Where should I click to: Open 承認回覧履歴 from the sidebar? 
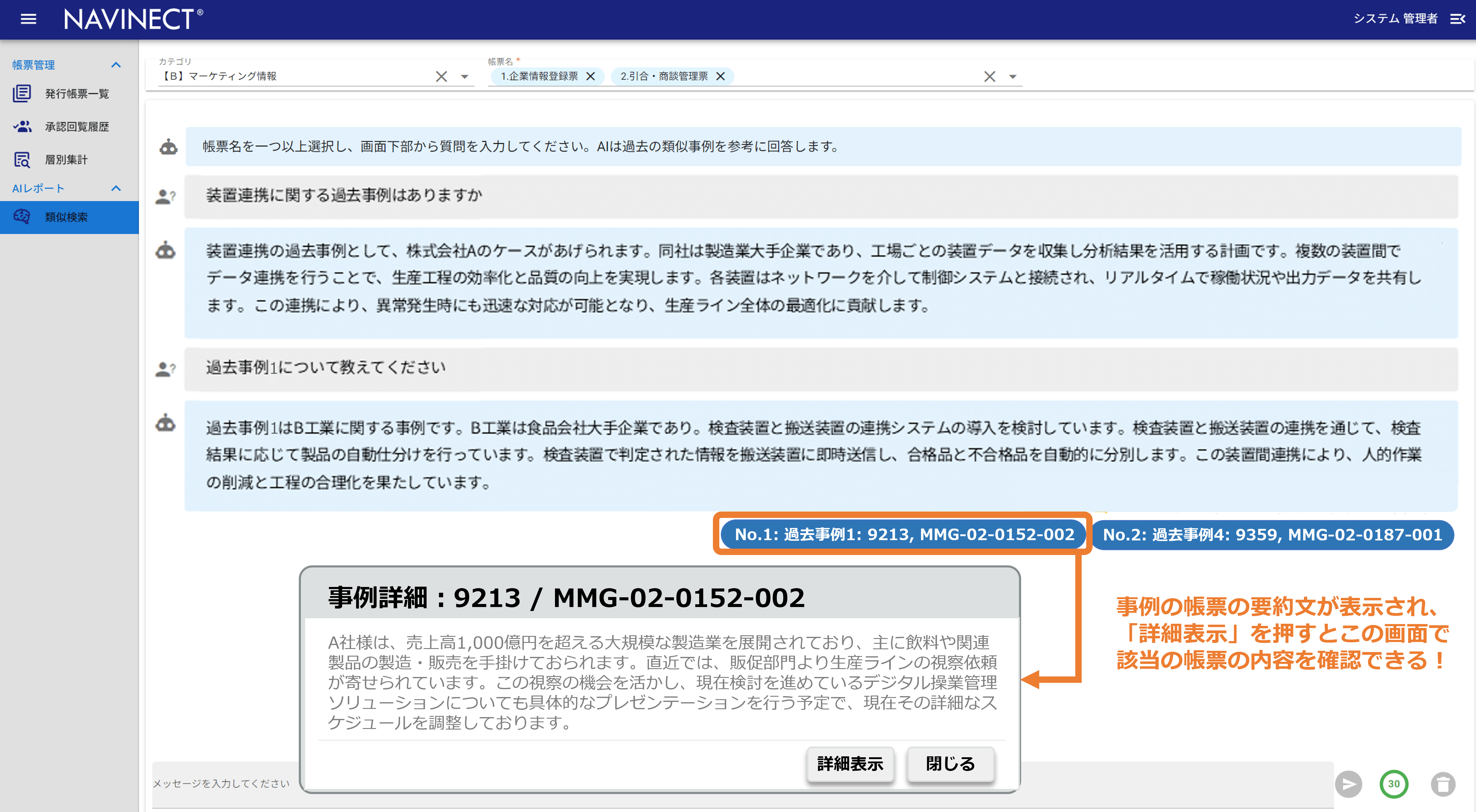pos(69,127)
